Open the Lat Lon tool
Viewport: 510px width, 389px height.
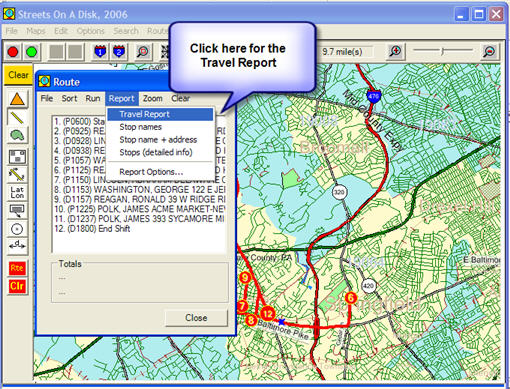click(x=17, y=192)
